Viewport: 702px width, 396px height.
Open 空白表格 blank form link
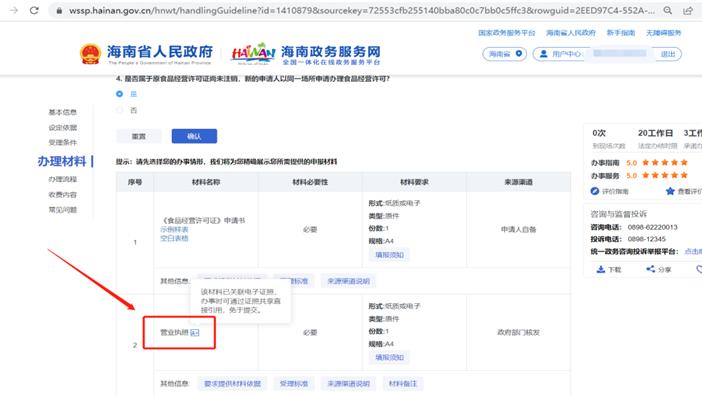click(174, 238)
